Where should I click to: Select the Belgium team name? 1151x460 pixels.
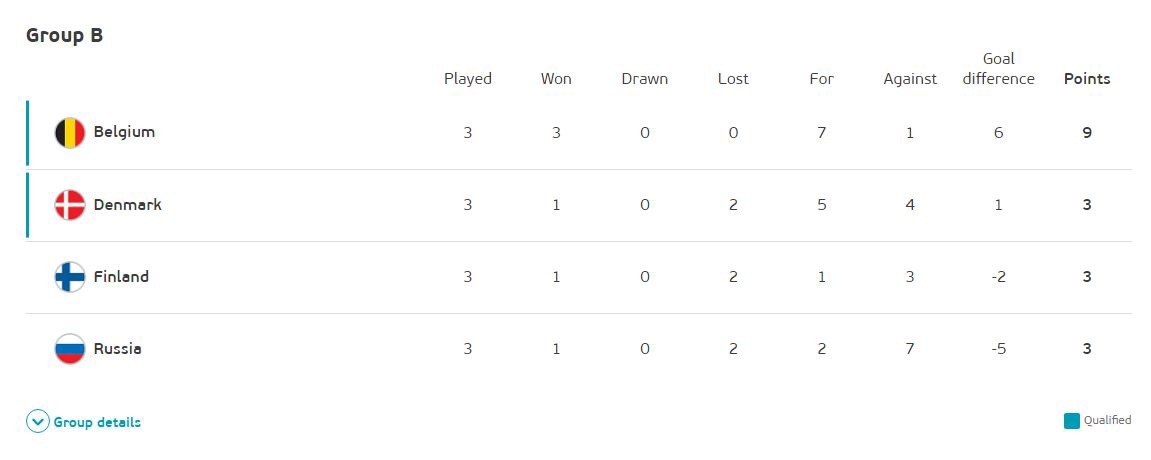(124, 132)
